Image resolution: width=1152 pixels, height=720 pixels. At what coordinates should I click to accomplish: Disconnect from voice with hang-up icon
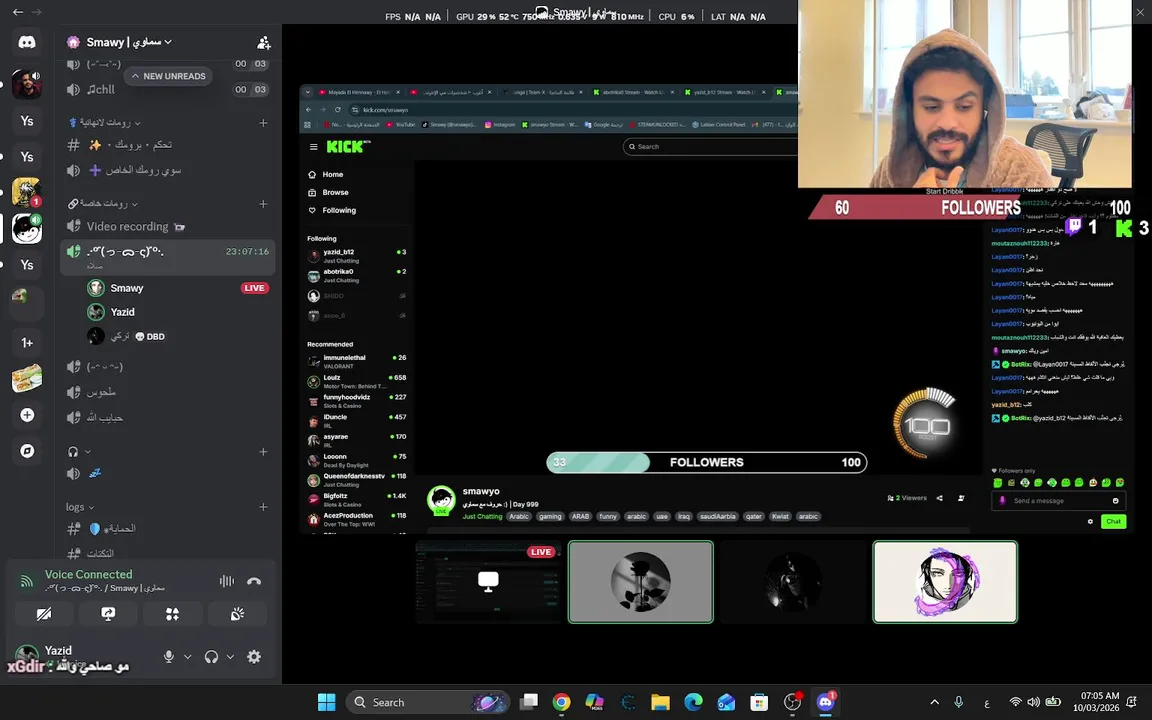254,581
